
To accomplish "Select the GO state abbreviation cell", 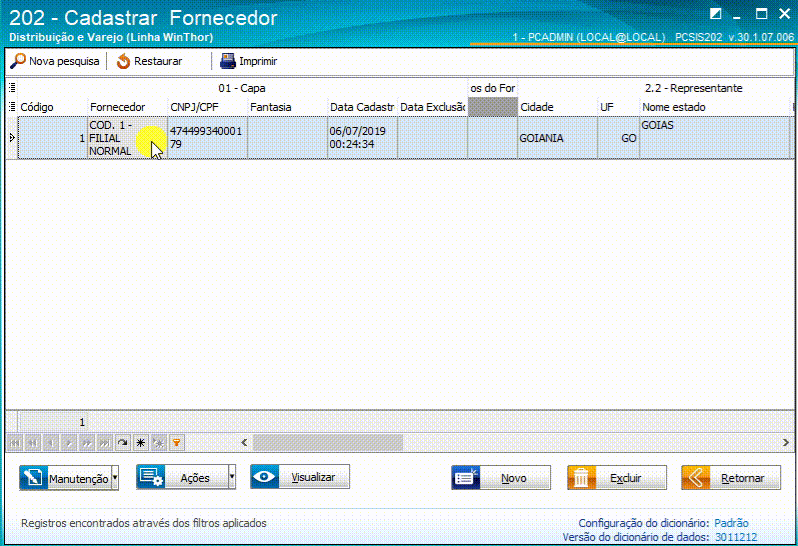I will coord(618,138).
